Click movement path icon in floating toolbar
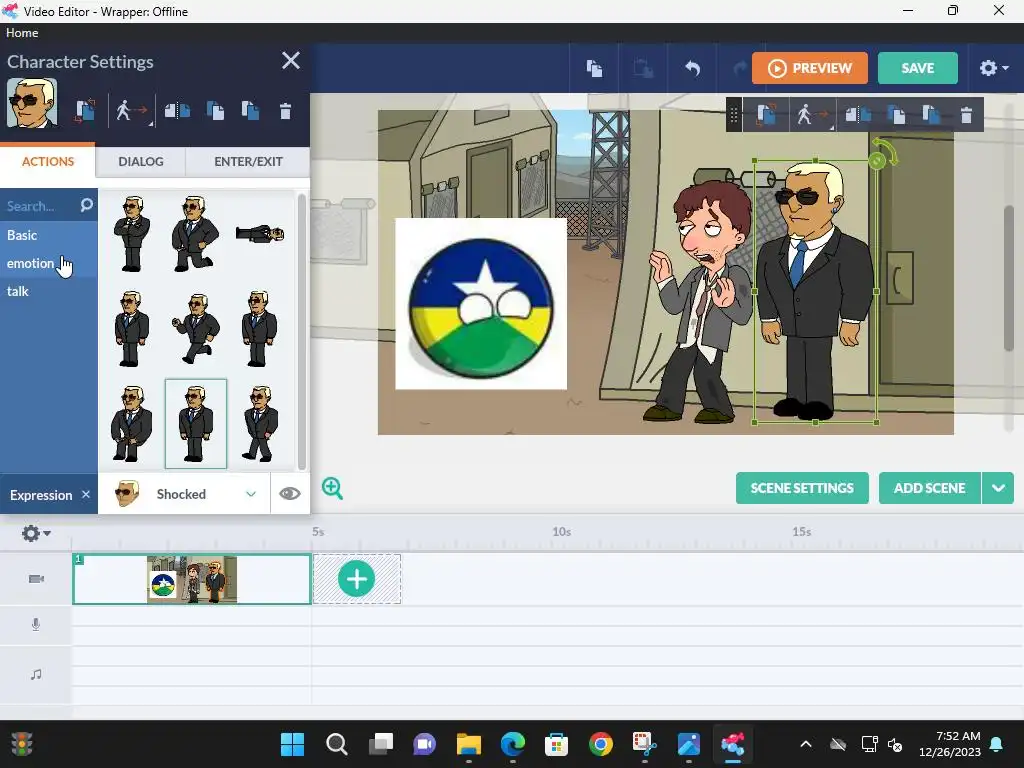The image size is (1024, 768). 813,115
